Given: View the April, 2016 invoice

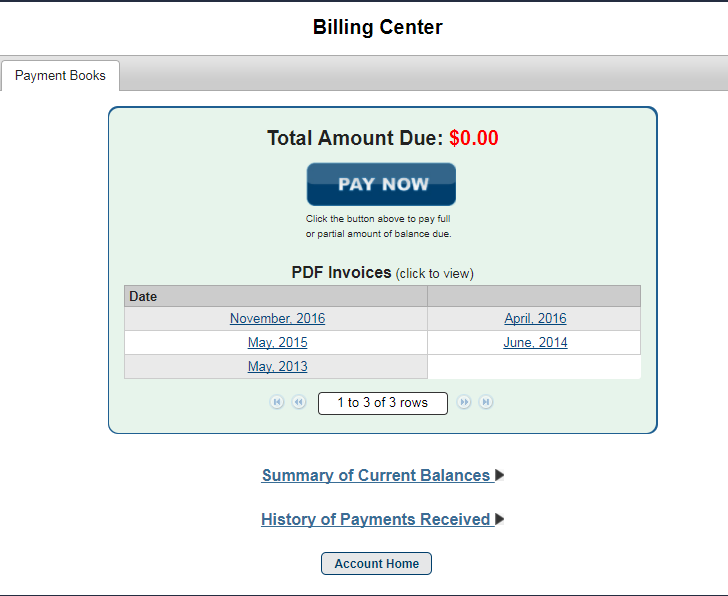Looking at the screenshot, I should [535, 318].
